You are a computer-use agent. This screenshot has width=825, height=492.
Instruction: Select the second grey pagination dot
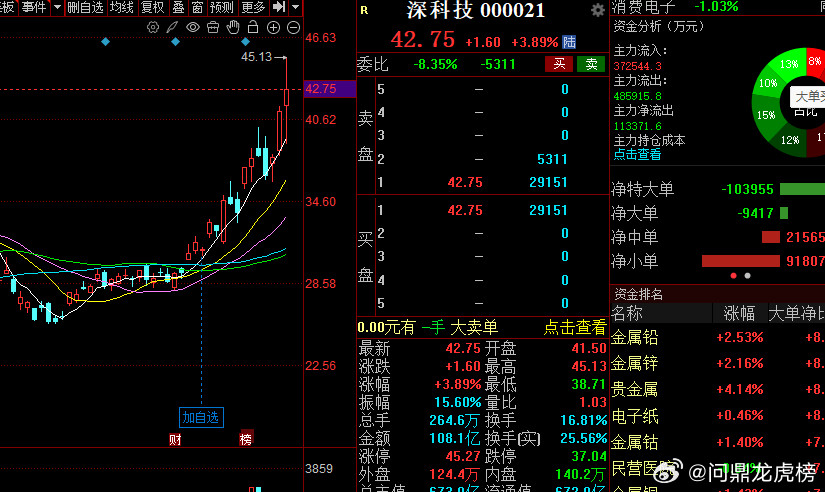point(747,276)
